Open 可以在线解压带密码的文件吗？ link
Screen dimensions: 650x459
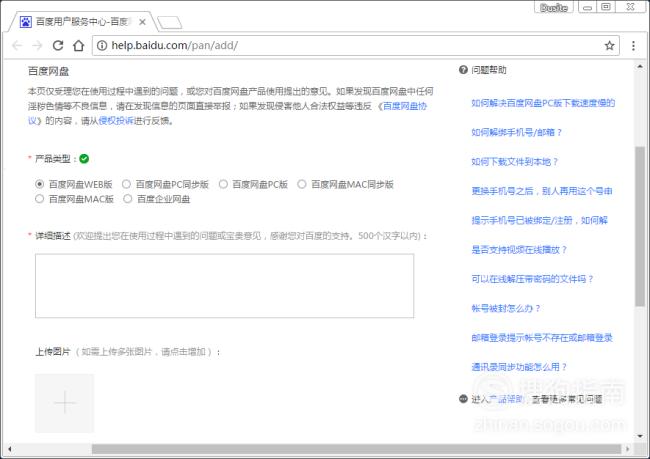click(x=533, y=279)
